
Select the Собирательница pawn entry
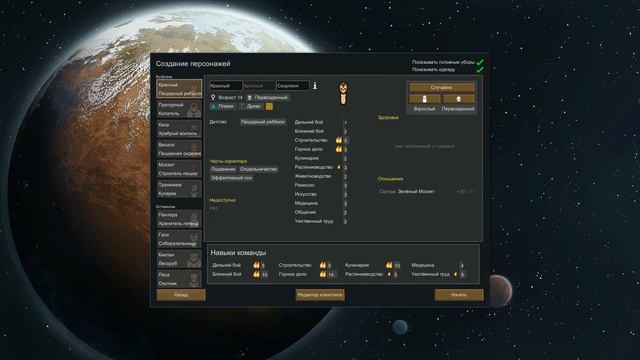pyautogui.click(x=180, y=239)
